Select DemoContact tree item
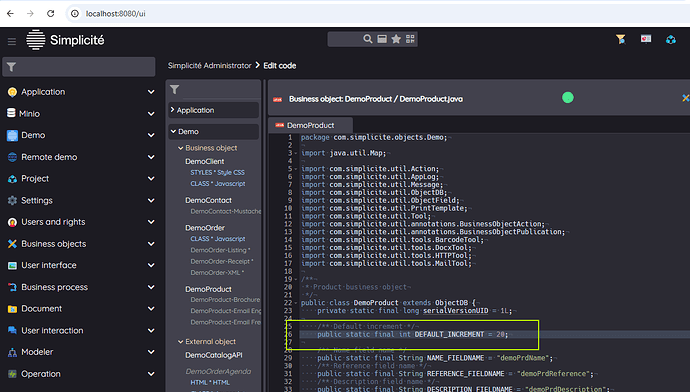Viewport: 690px width, 392px height. (208, 200)
